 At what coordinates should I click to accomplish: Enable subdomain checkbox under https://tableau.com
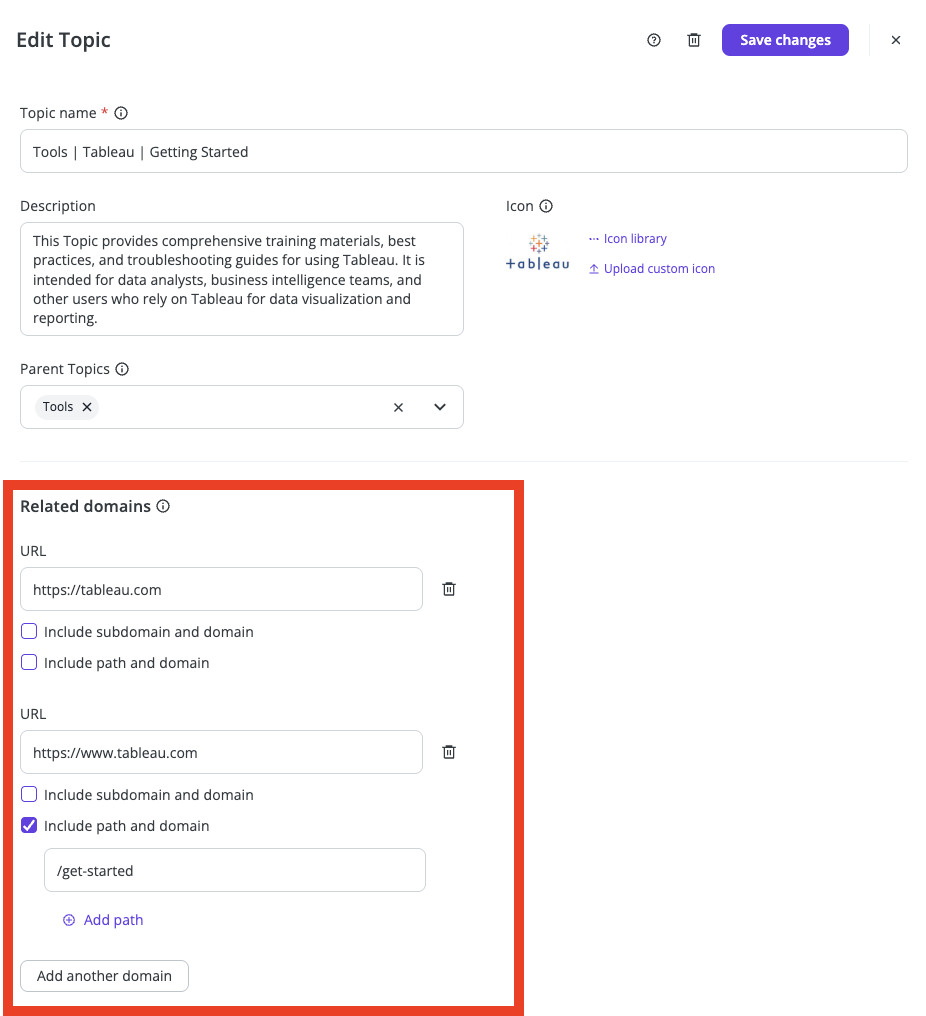(29, 631)
